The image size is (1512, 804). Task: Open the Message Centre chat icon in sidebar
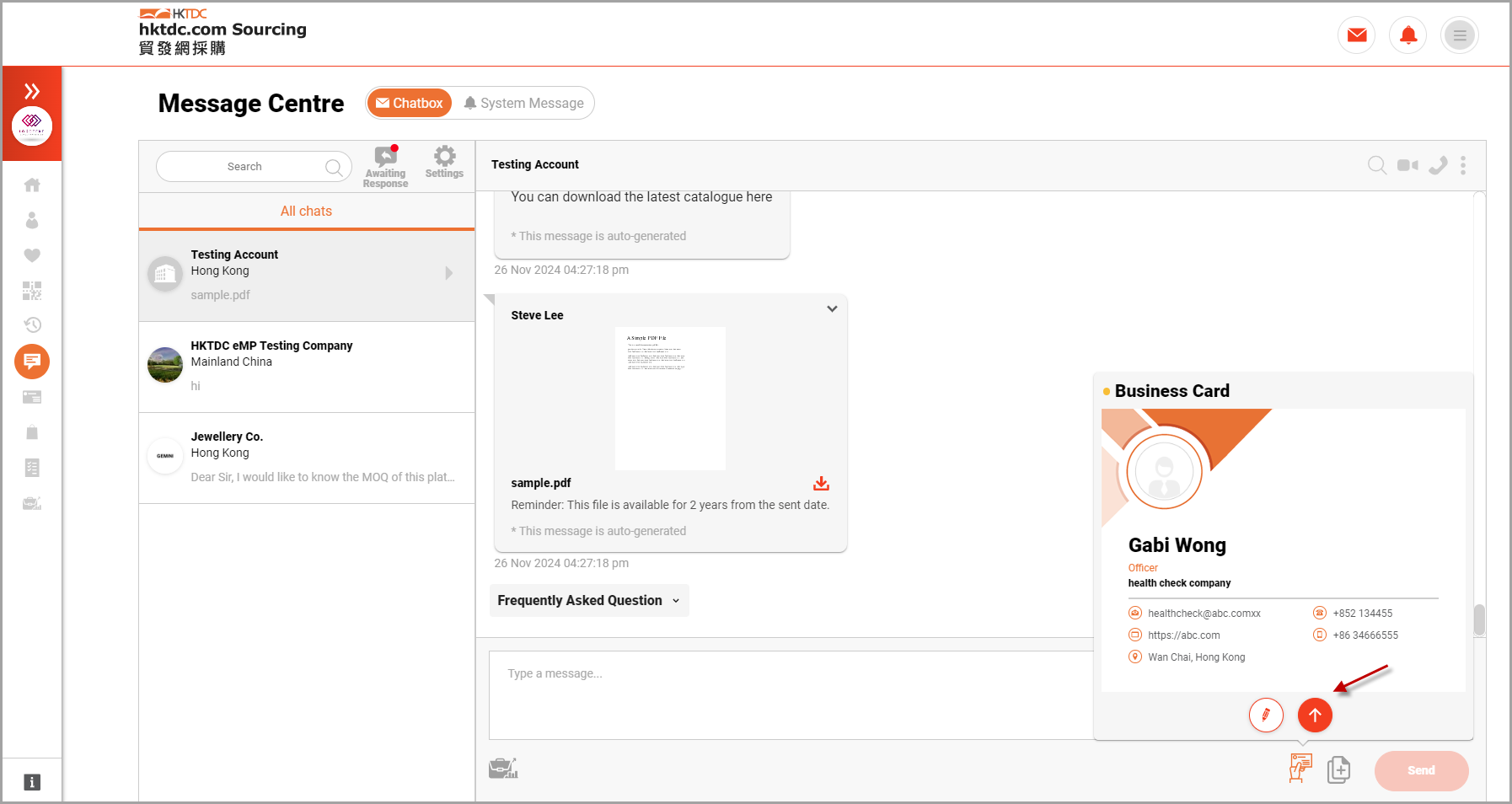[x=32, y=362]
